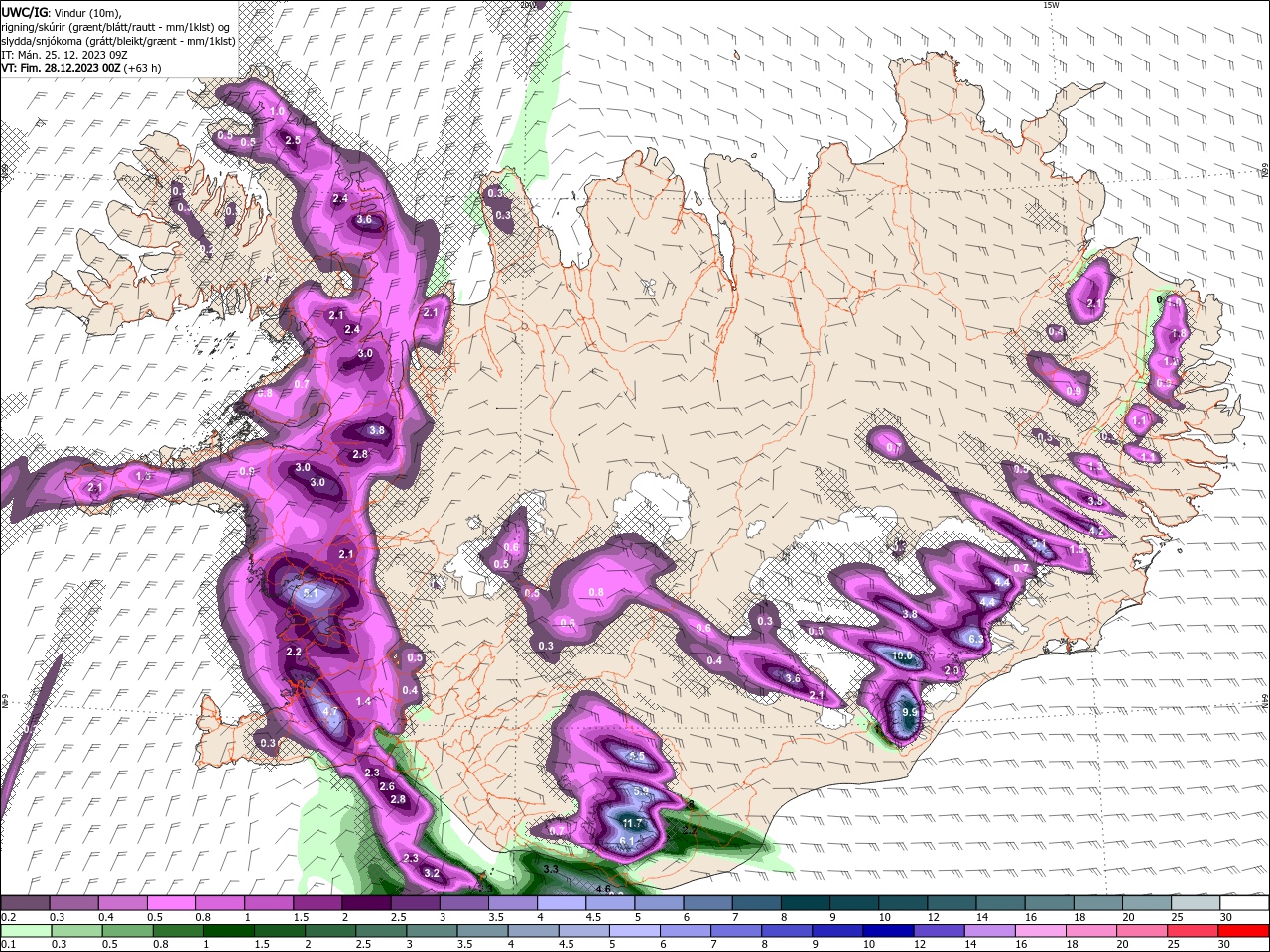This screenshot has height=952, width=1270.
Task: Click the "4.7" precipitation value on the map
Action: click(x=331, y=712)
